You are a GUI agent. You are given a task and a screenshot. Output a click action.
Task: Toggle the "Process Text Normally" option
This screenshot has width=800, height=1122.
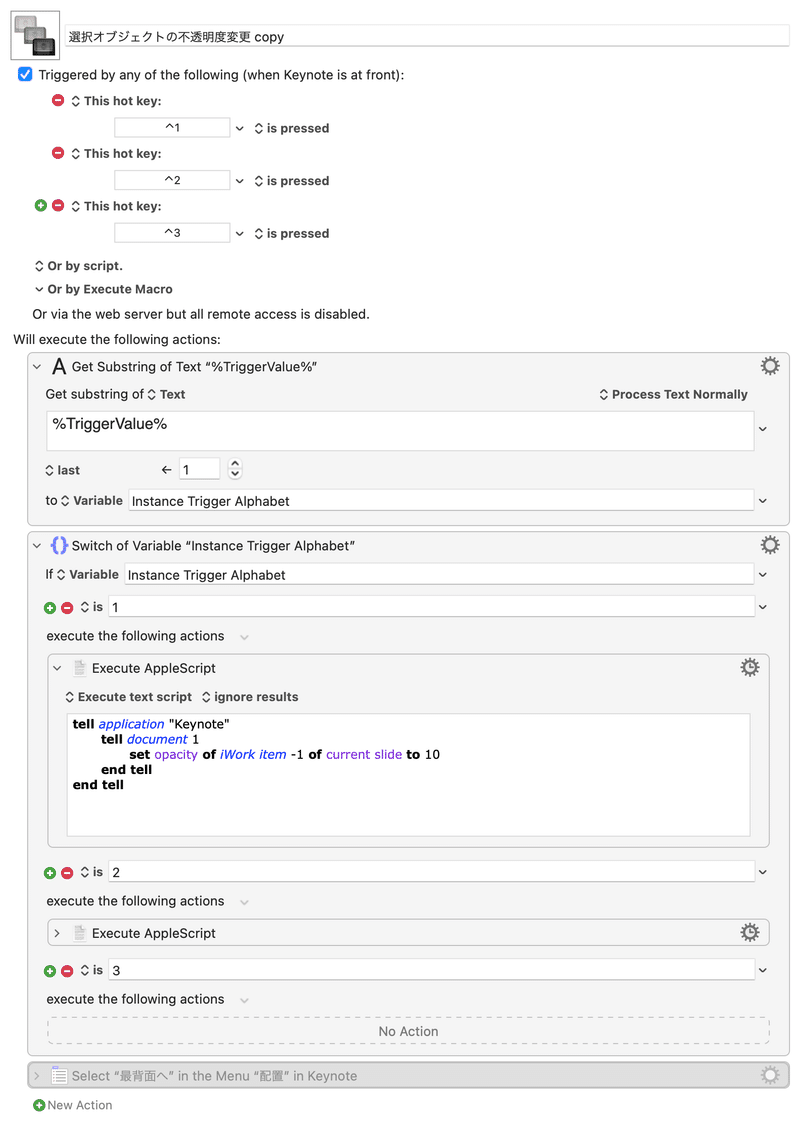pos(673,394)
